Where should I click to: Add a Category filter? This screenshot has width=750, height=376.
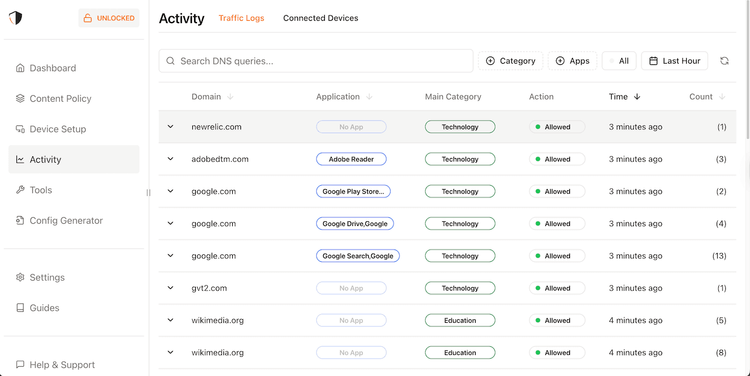pyautogui.click(x=510, y=61)
